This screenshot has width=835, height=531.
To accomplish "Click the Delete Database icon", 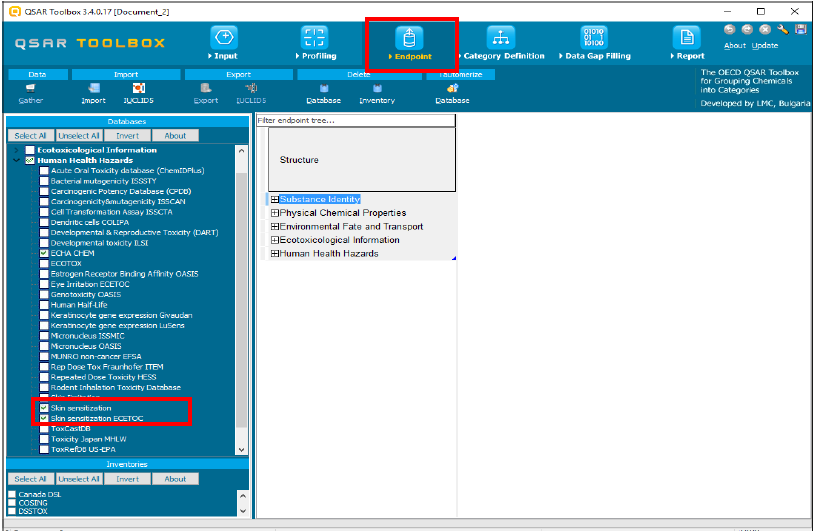I will click(x=324, y=88).
